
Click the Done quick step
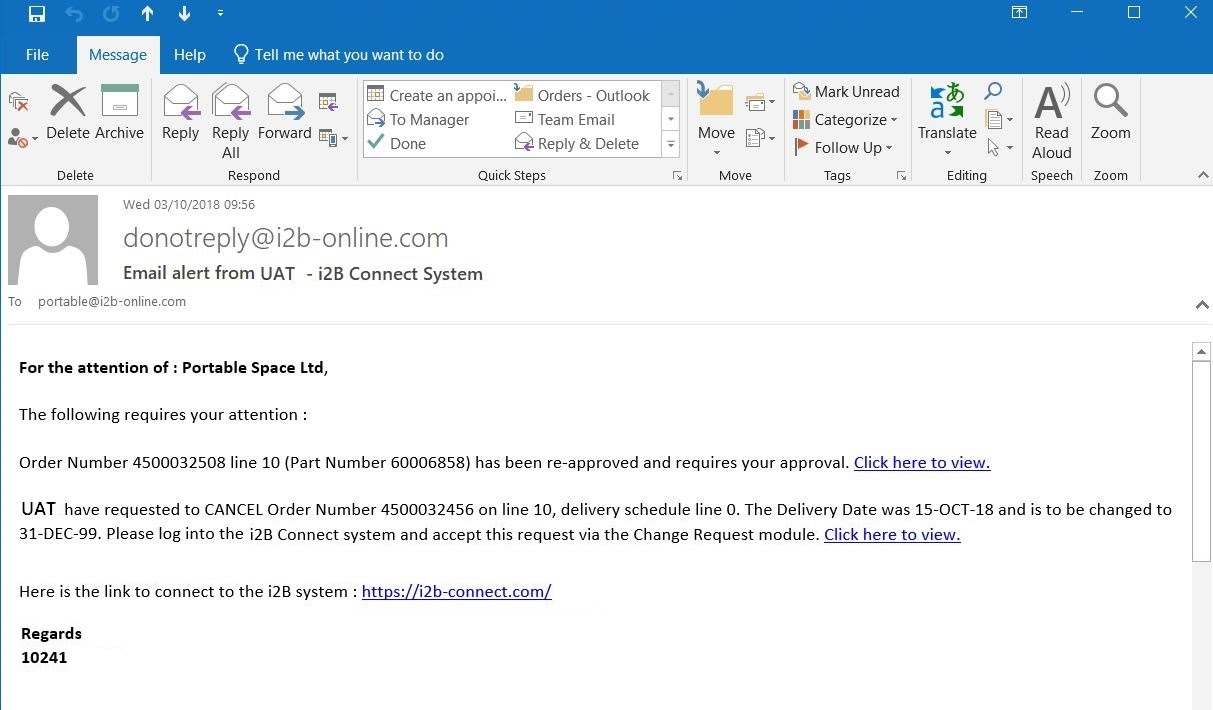click(x=397, y=143)
